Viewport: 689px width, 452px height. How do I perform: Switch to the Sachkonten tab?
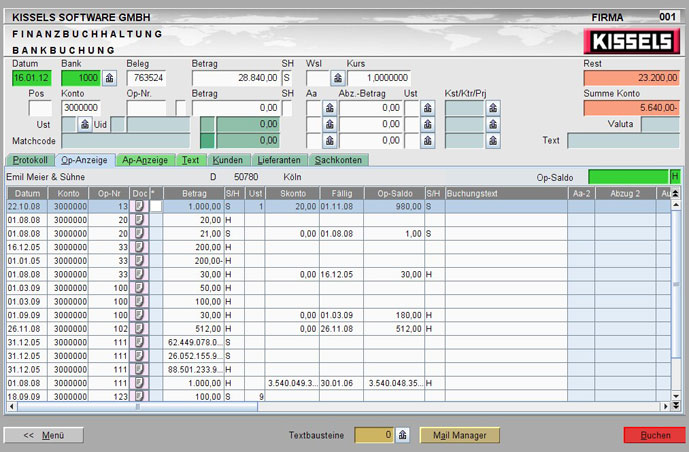(x=338, y=160)
